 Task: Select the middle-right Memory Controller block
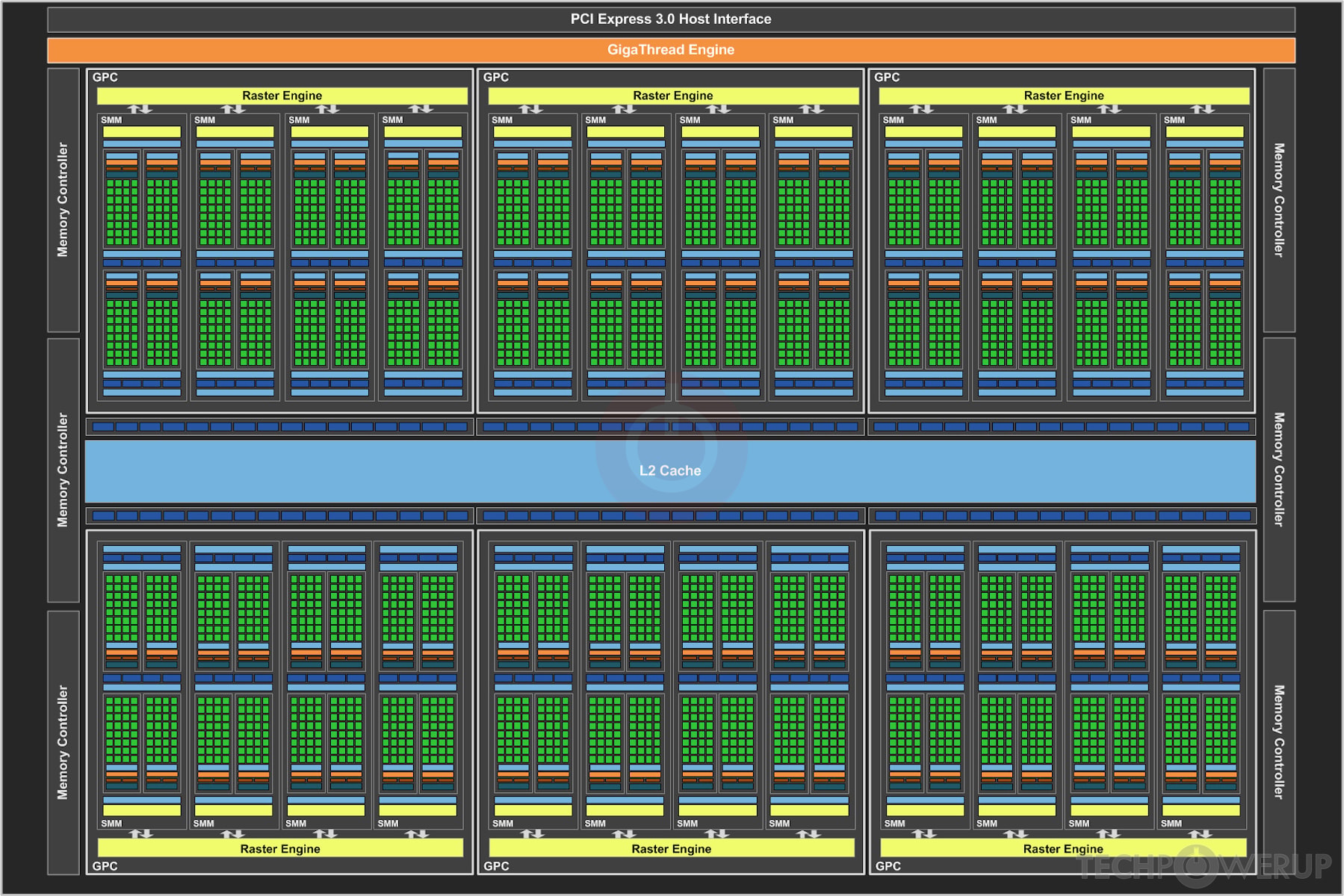[x=1279, y=470]
